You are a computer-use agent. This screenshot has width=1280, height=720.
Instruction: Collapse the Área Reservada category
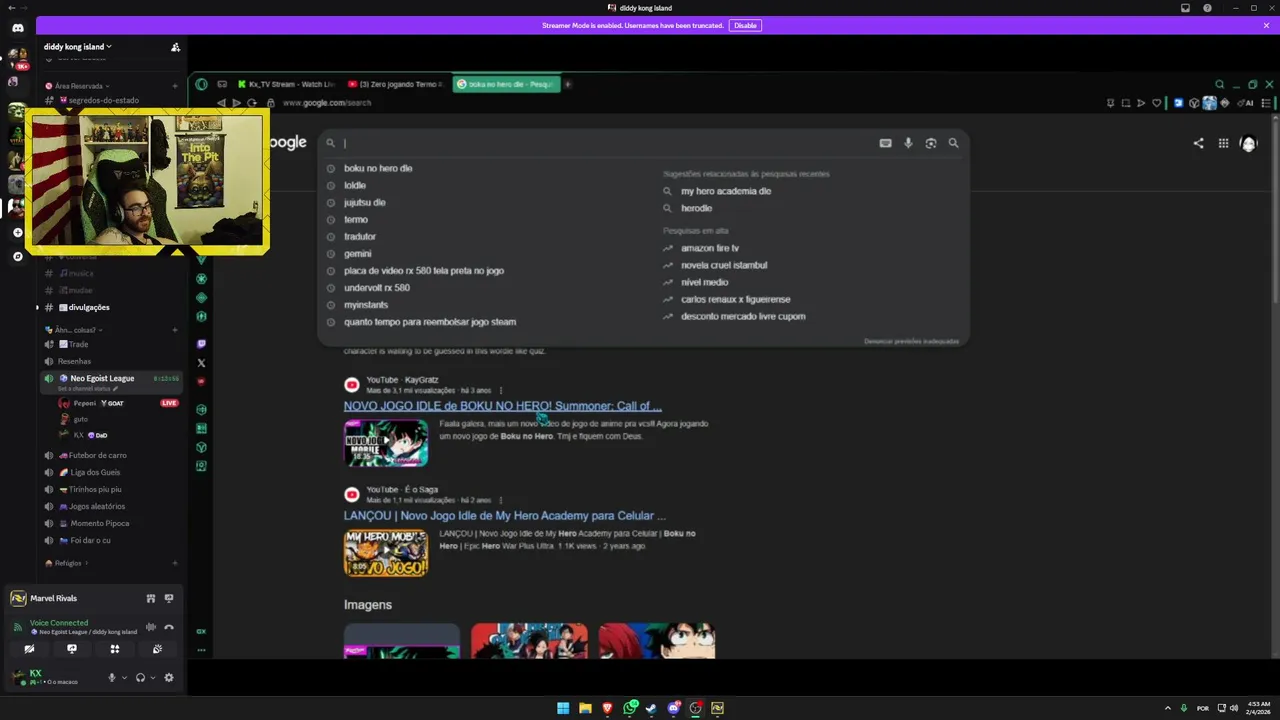click(78, 86)
